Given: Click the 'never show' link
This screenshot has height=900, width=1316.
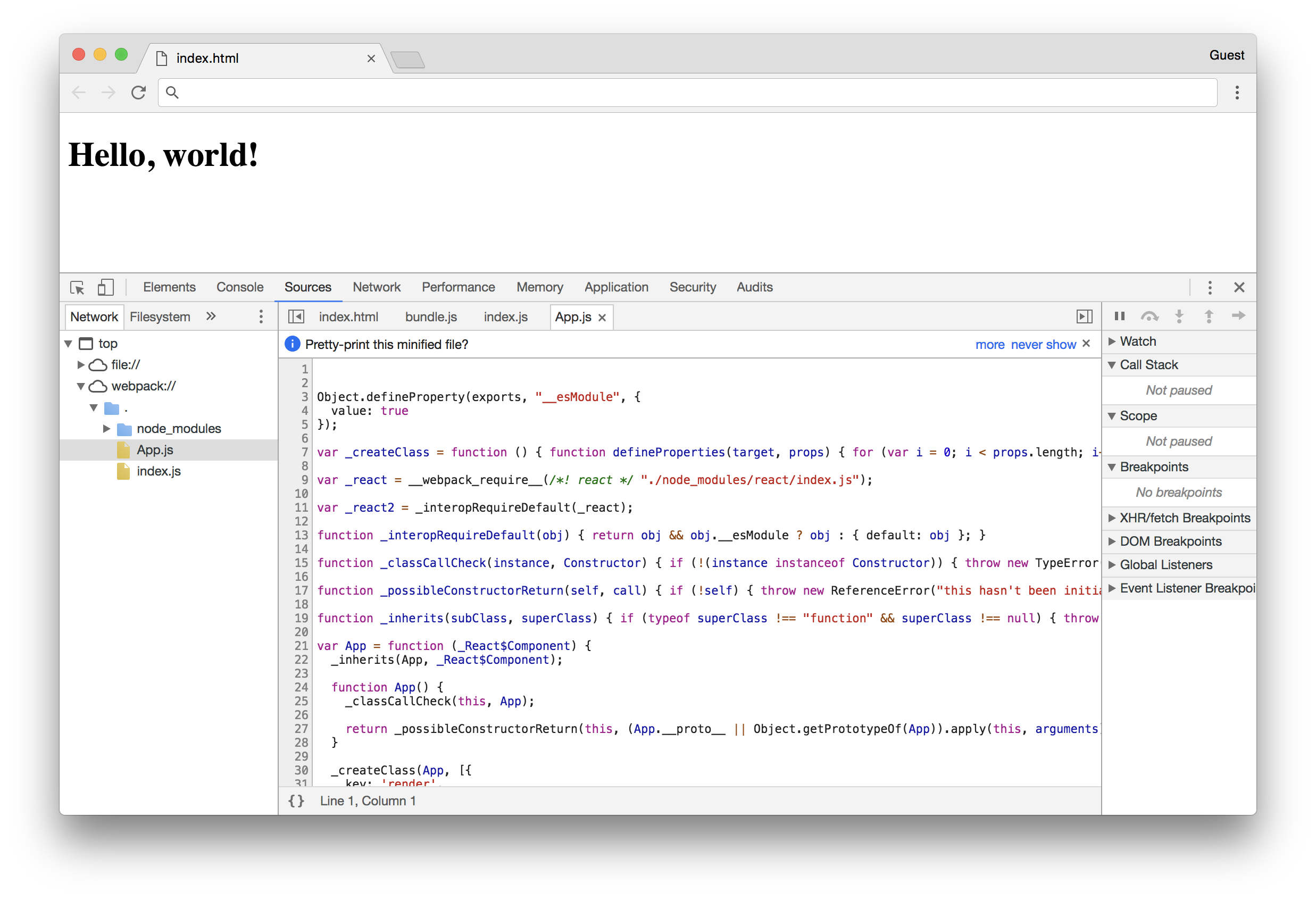Looking at the screenshot, I should tap(1044, 344).
